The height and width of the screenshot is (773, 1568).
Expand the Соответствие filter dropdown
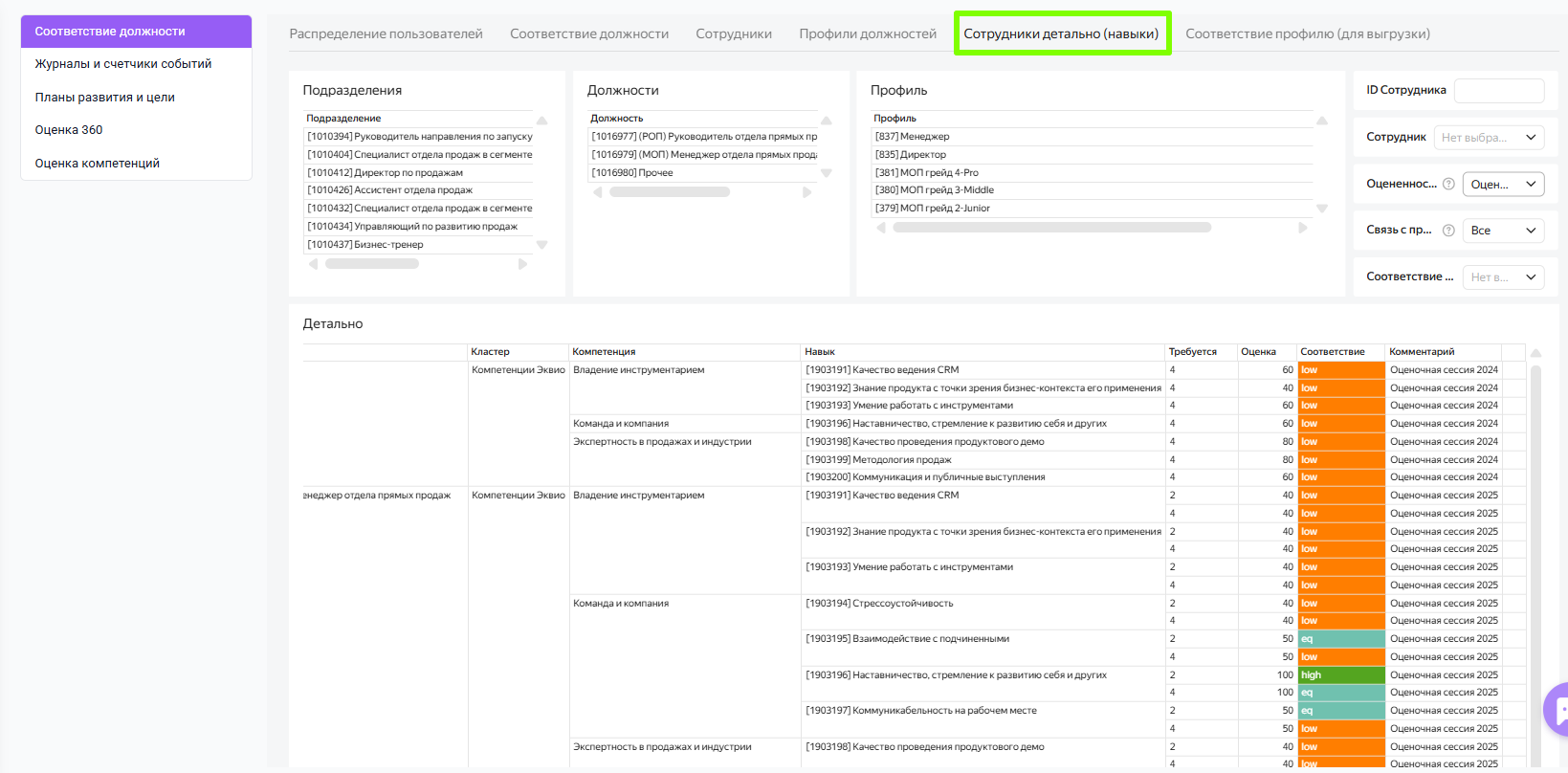click(1503, 277)
